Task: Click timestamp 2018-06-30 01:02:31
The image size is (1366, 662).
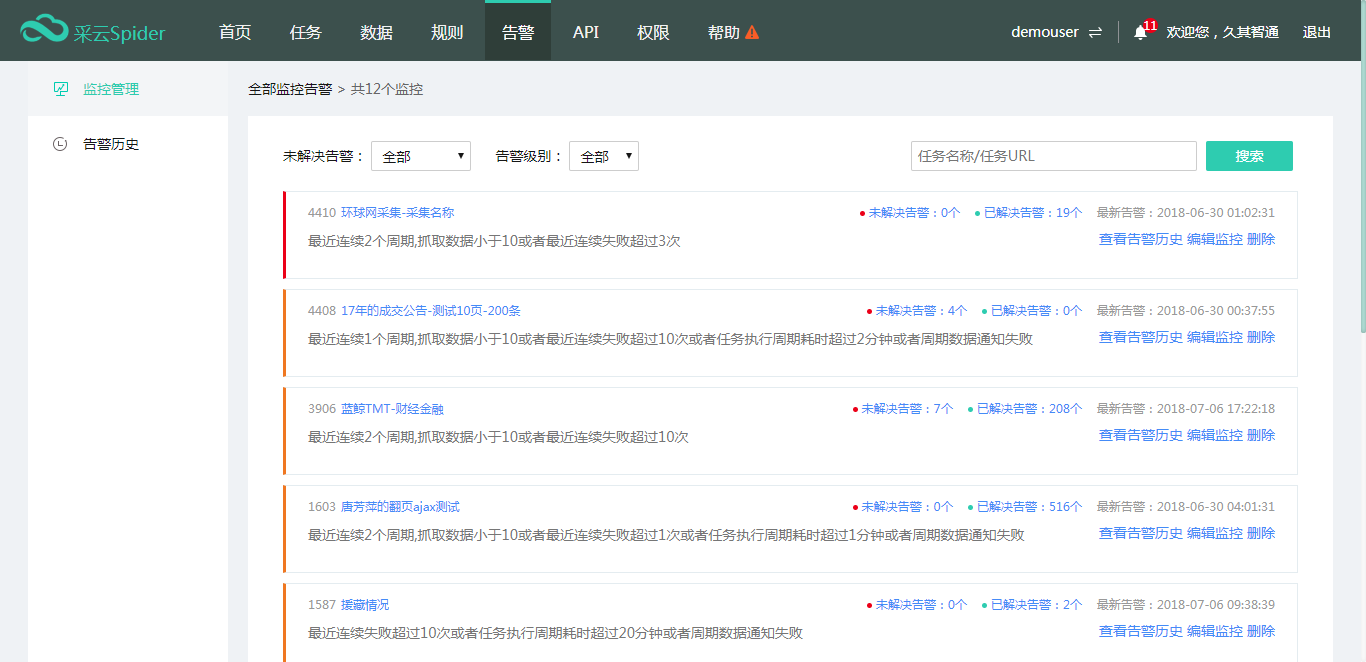Action: tap(1215, 212)
